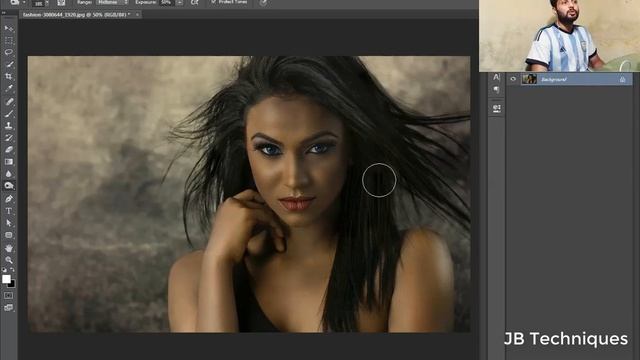Image resolution: width=640 pixels, height=360 pixels.
Task: Select the Crop tool
Action: (x=9, y=76)
